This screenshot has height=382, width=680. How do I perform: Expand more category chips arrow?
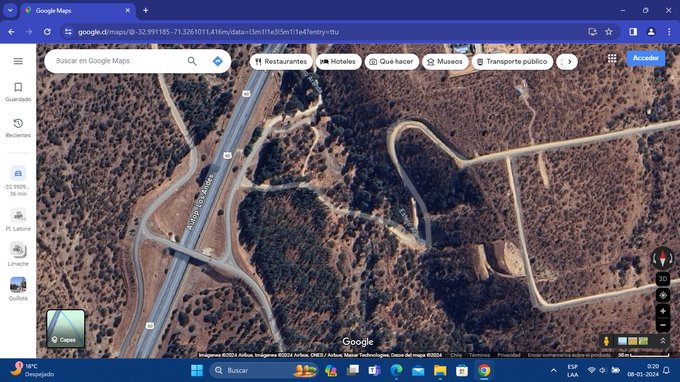click(x=569, y=62)
